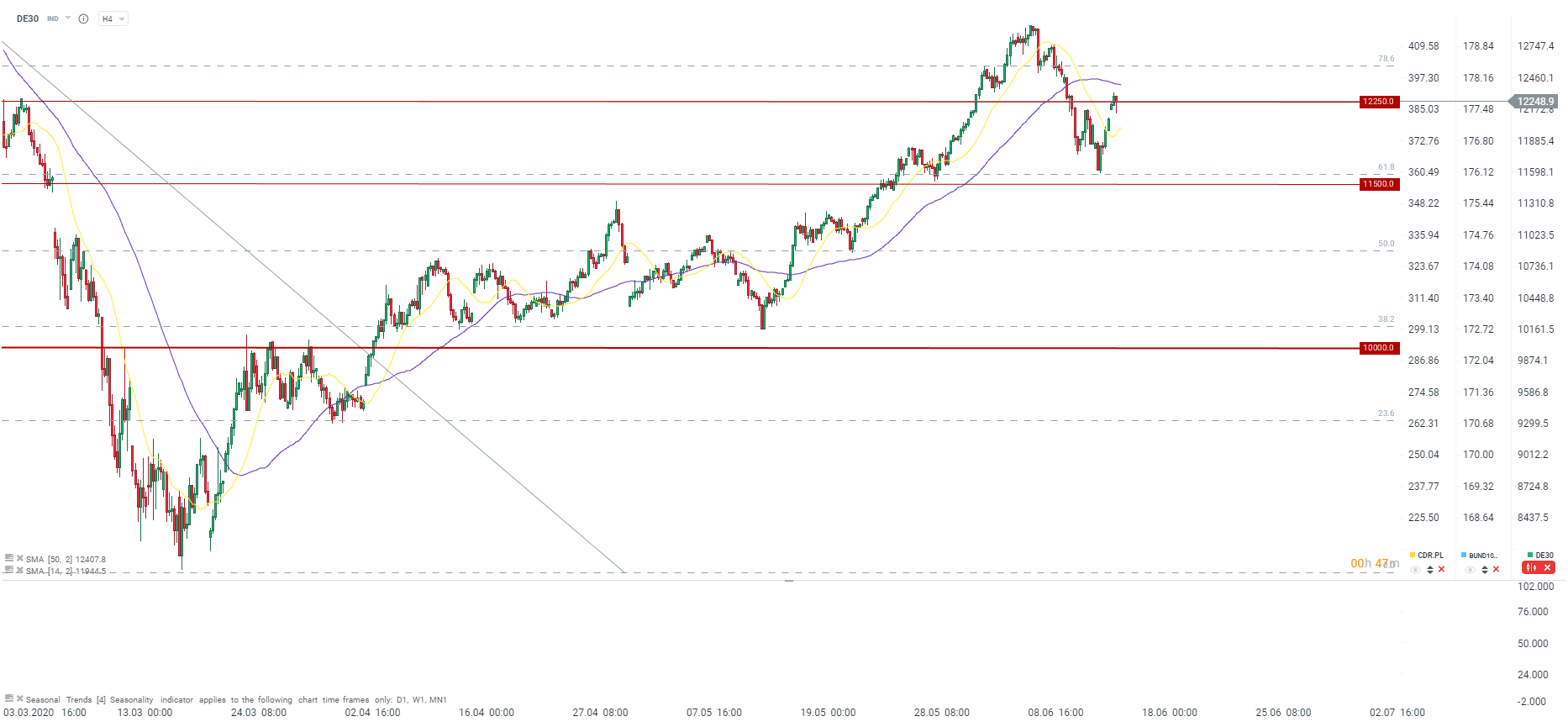Remove the CDR.PL comparison symbol
Viewport: 1568px width, 727px height.
click(1441, 570)
